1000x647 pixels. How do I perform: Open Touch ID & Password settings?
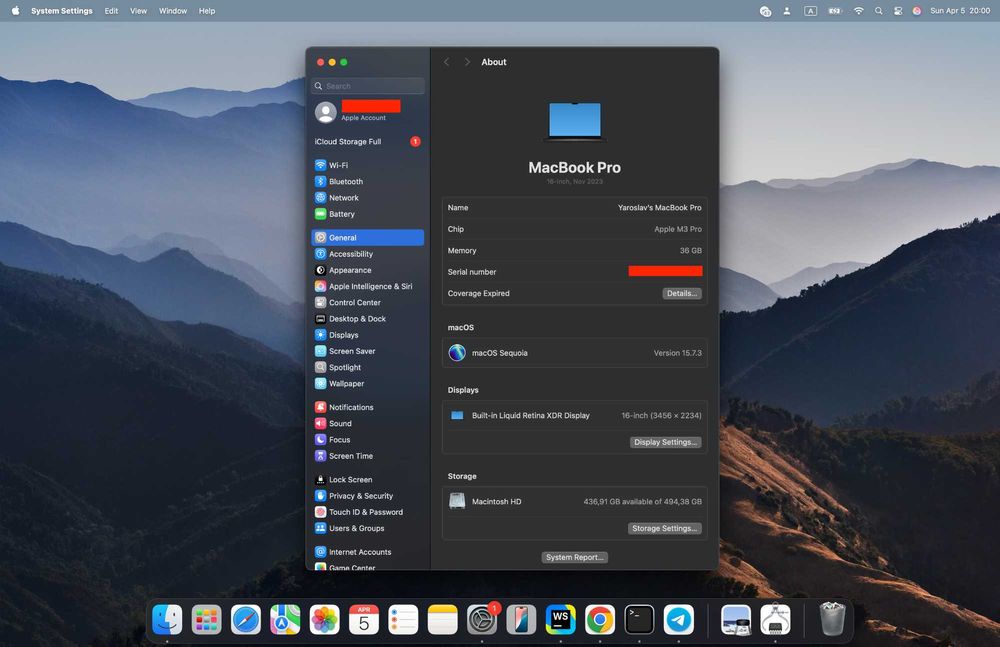pyautogui.click(x=367, y=512)
